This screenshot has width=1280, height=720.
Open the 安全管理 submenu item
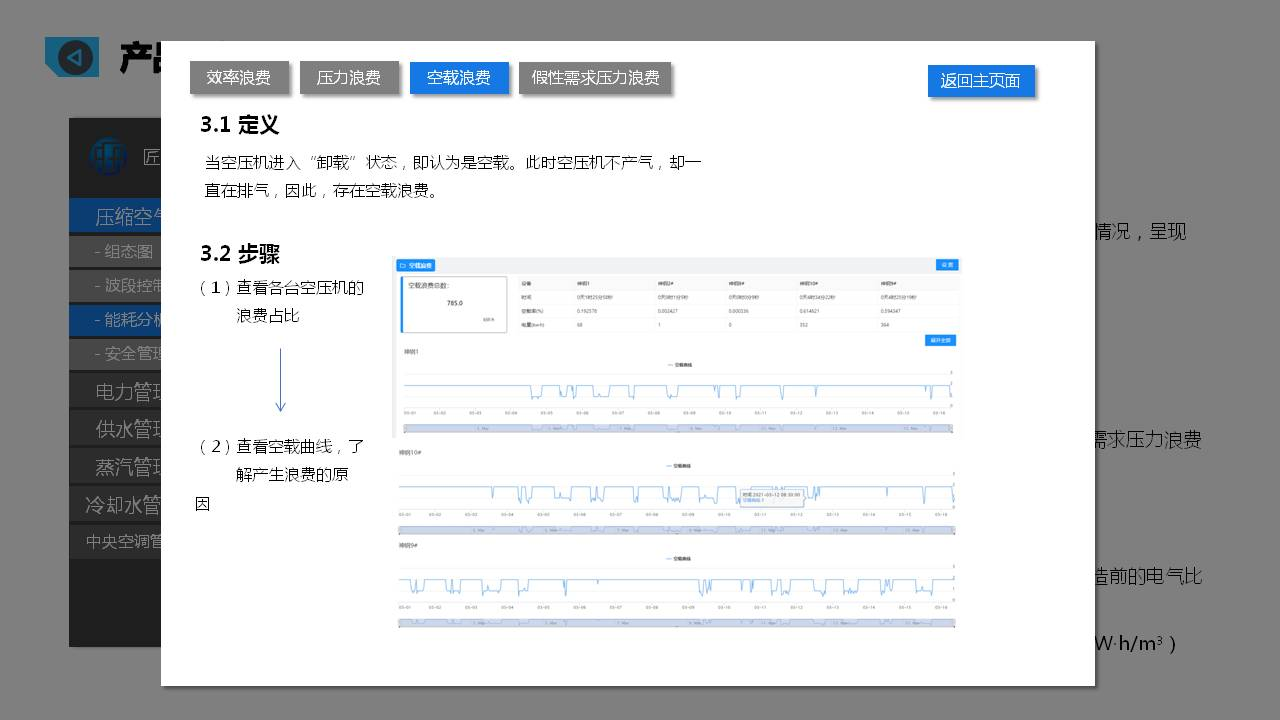pyautogui.click(x=128, y=354)
